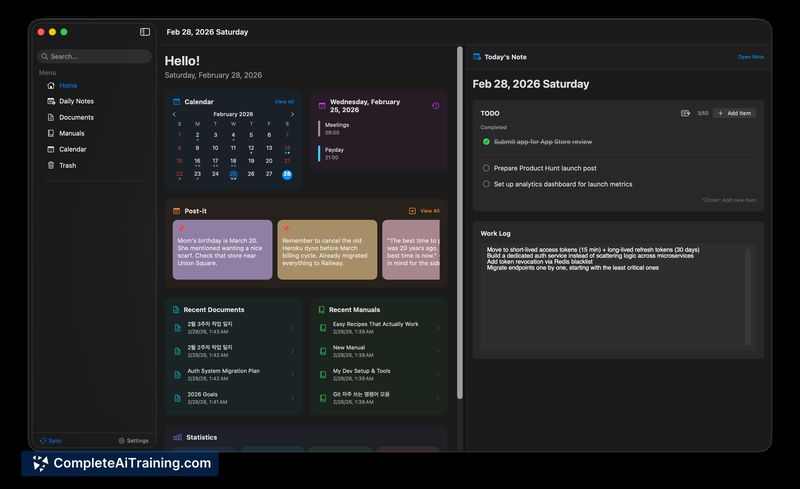The image size is (800, 489).
Task: Click the Settings label in the sidebar footer
Action: point(138,441)
